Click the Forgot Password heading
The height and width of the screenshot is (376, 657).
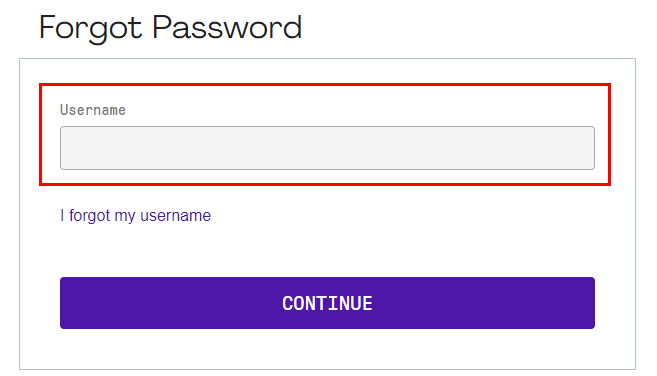170,28
